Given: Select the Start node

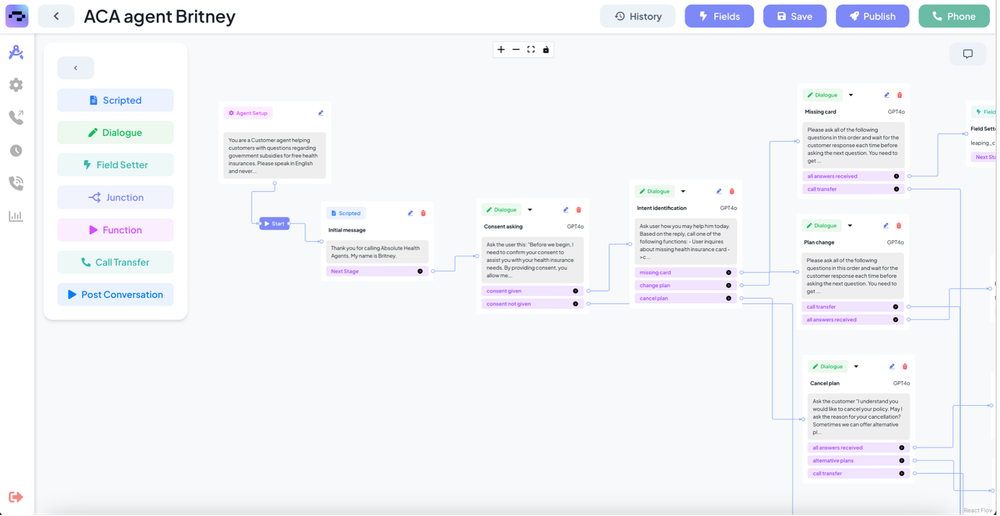Looking at the screenshot, I should [274, 224].
